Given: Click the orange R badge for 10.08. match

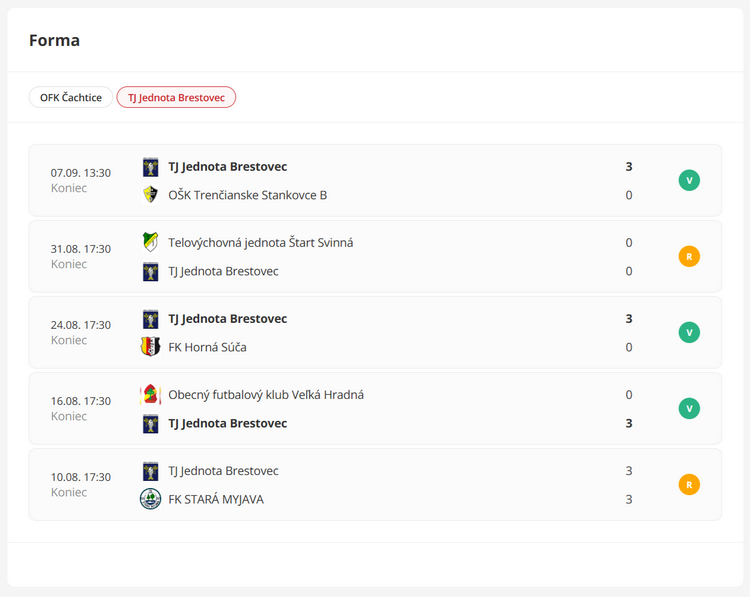Looking at the screenshot, I should 689,485.
